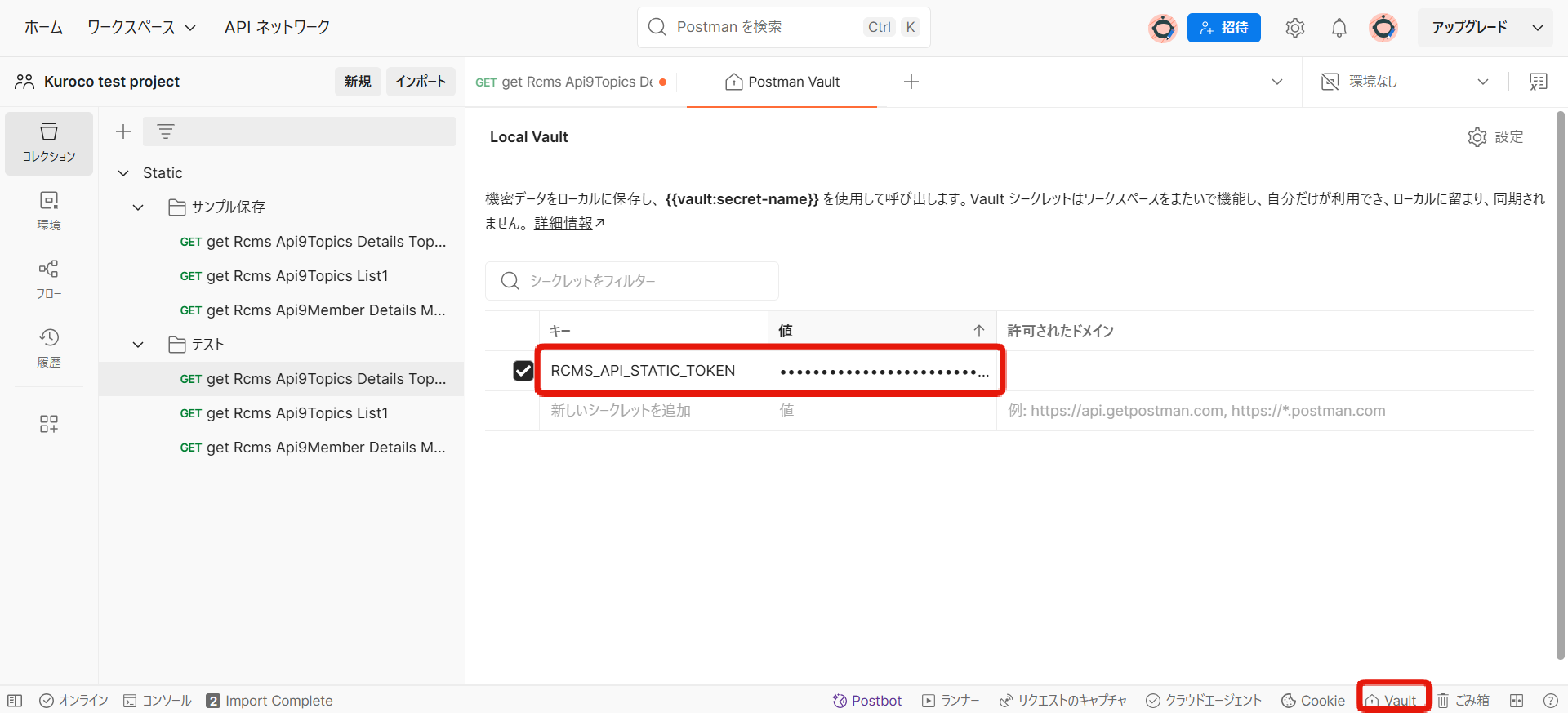The width and height of the screenshot is (1568, 713).
Task: Go to ホーム in top menu
Action: (43, 28)
